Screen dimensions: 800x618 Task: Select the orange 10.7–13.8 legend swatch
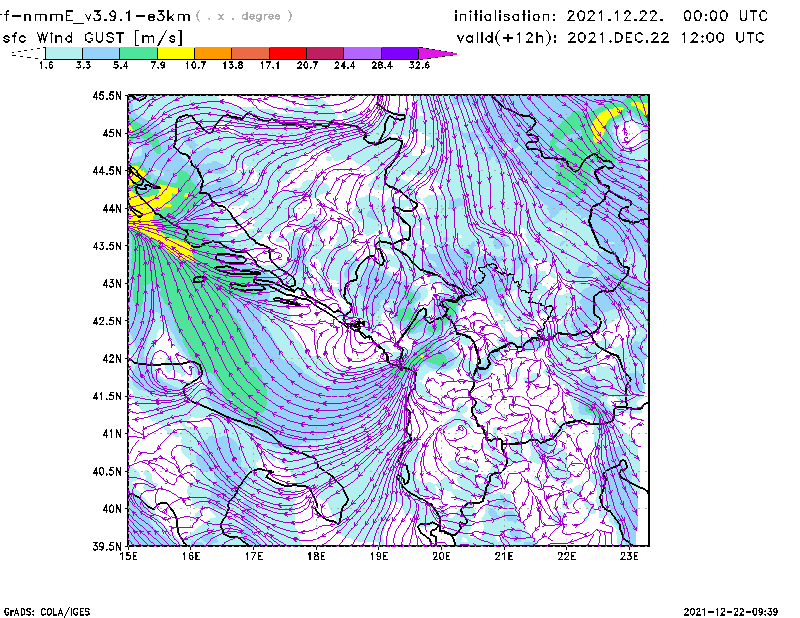point(213,53)
